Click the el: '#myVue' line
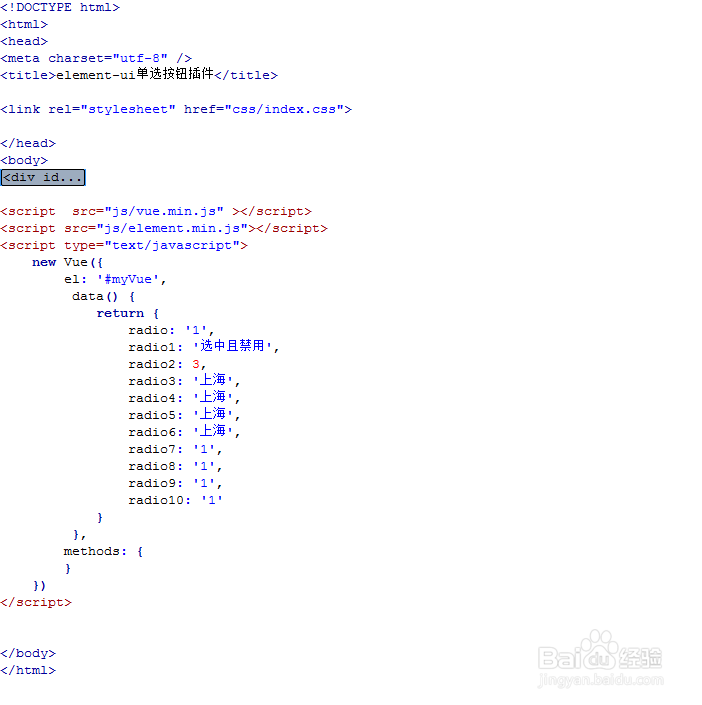The image size is (702, 705). click(x=115, y=280)
